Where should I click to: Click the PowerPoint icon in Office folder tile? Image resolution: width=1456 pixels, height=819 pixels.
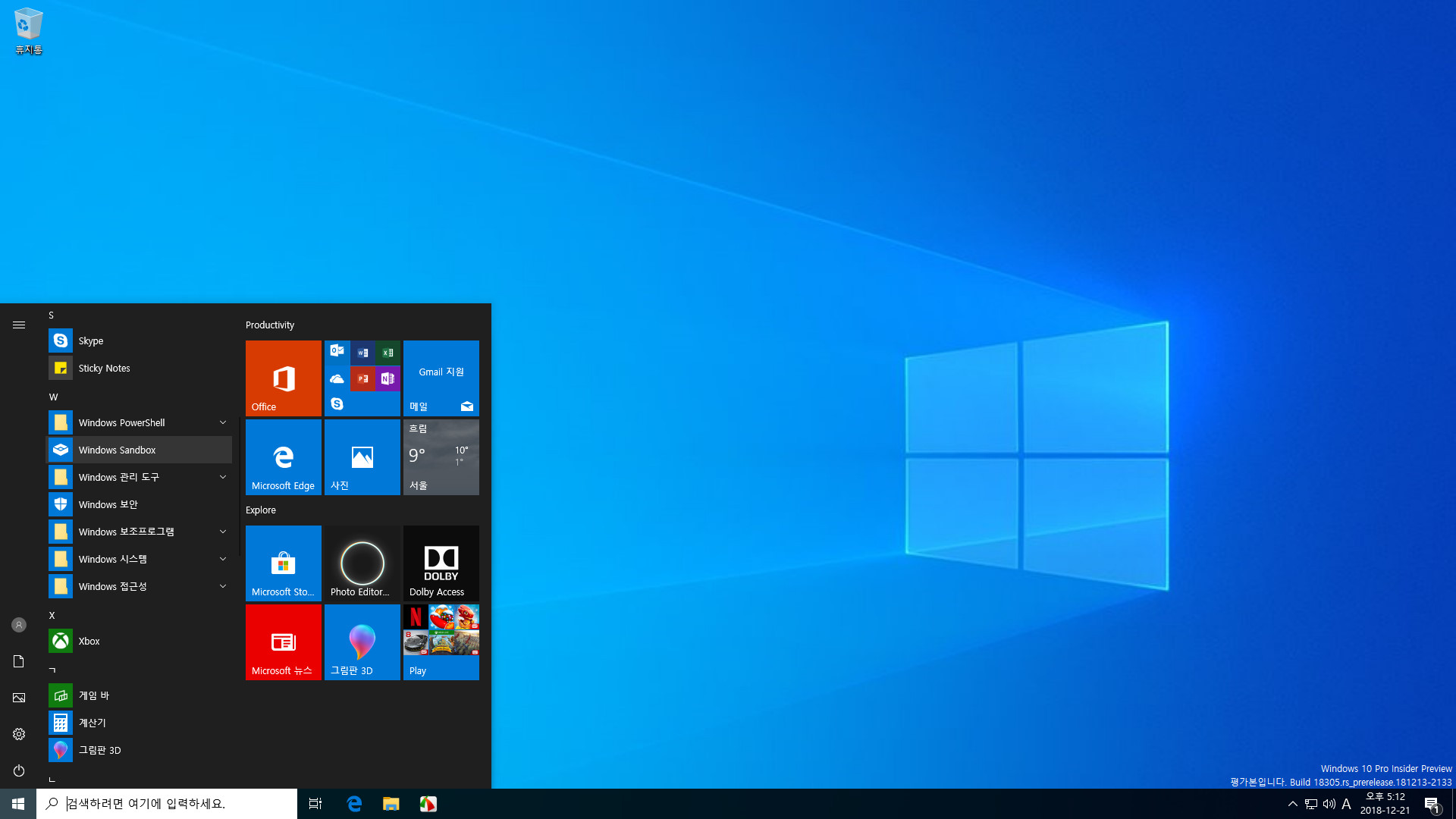pos(362,378)
